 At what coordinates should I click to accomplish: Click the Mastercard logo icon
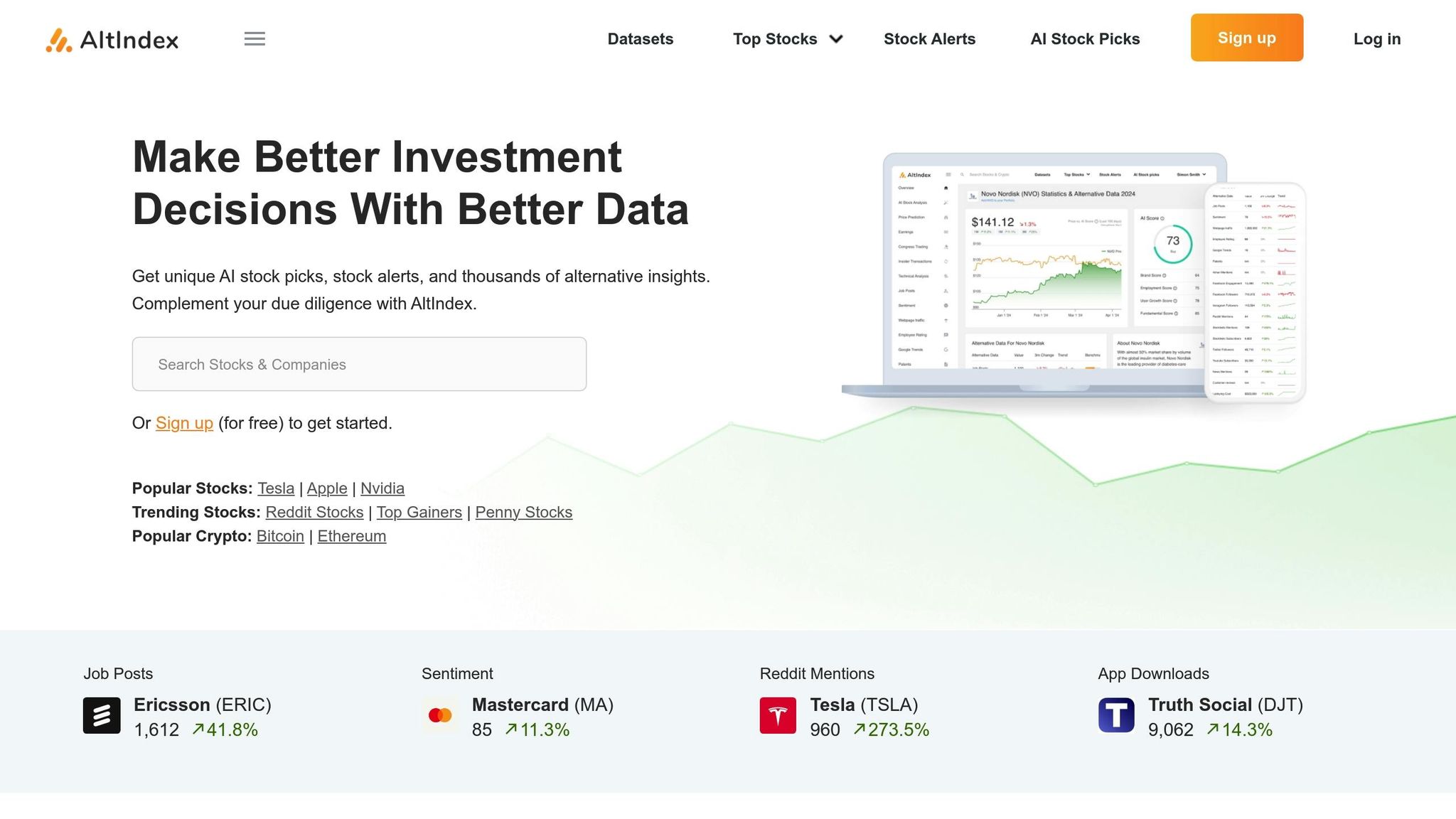(x=440, y=715)
